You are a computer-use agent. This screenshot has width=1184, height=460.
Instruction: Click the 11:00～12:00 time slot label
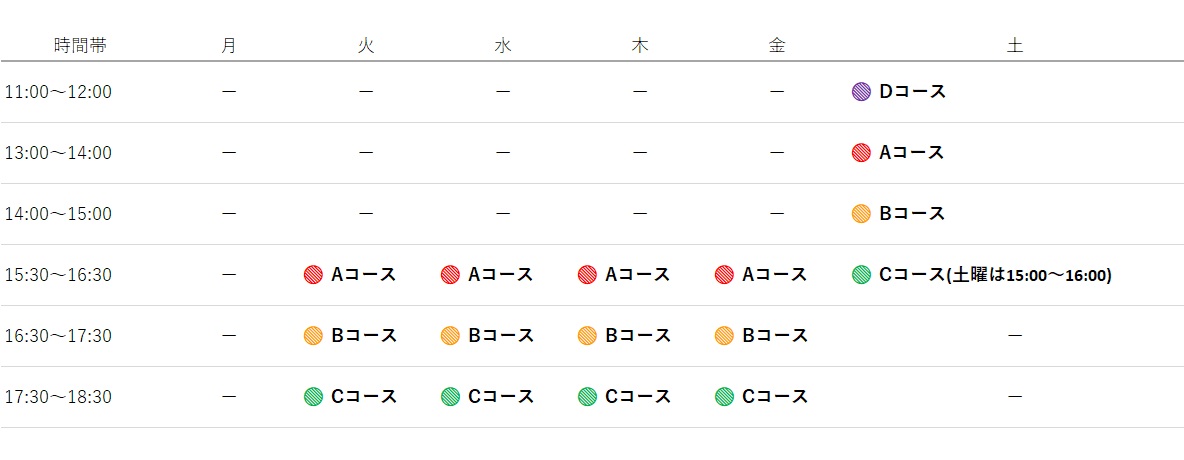point(58,92)
